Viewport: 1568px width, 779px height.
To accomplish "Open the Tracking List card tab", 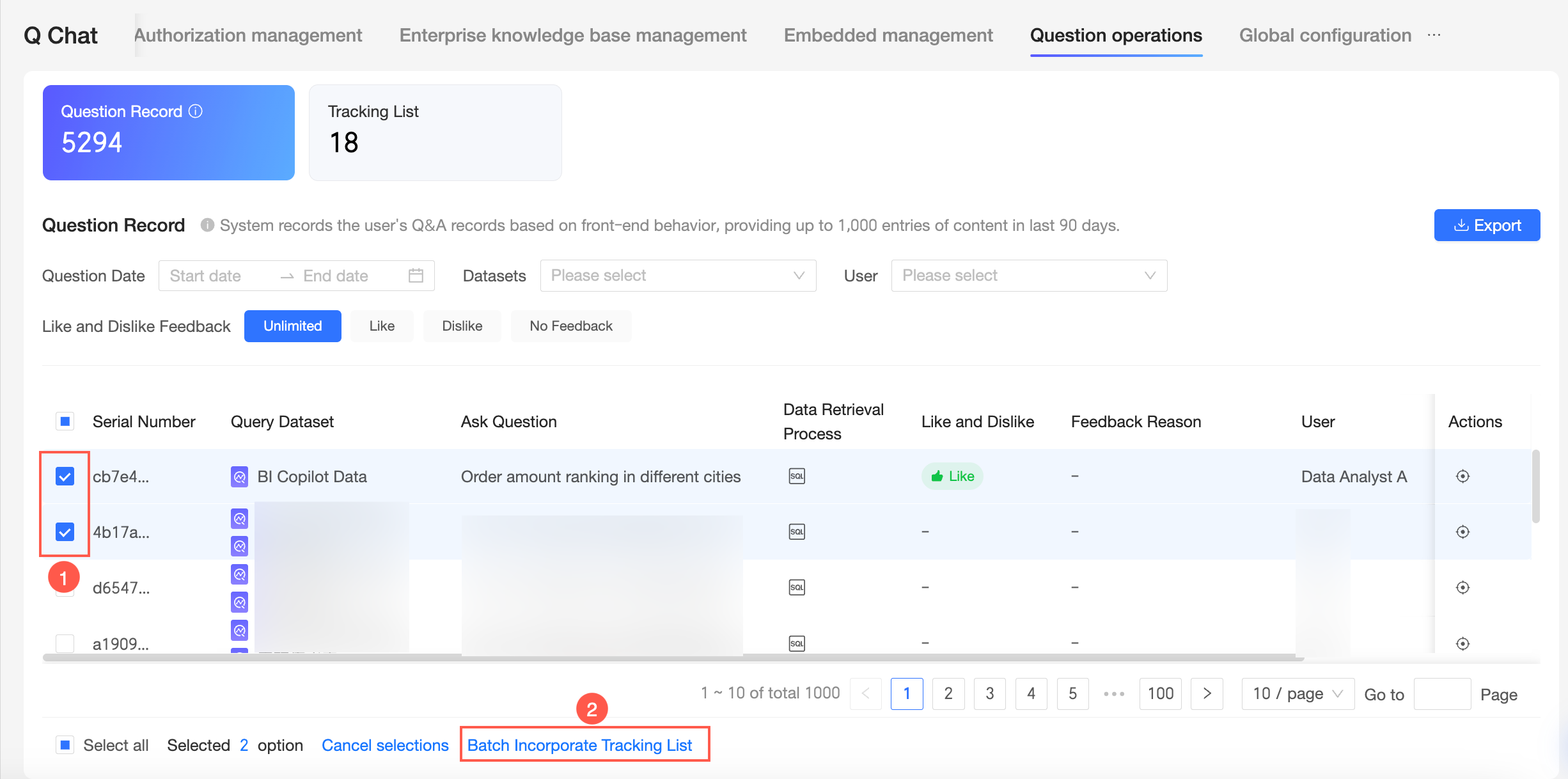I will [435, 132].
